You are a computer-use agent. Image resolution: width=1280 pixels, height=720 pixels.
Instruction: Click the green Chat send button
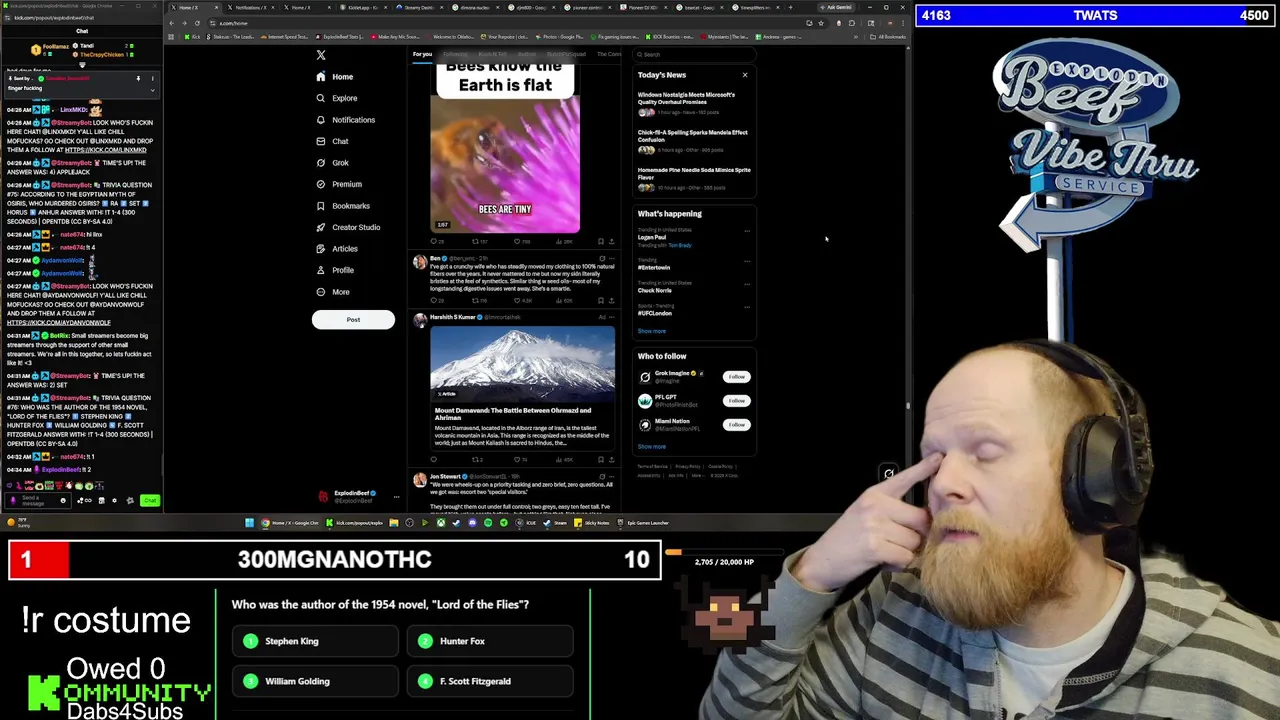150,500
